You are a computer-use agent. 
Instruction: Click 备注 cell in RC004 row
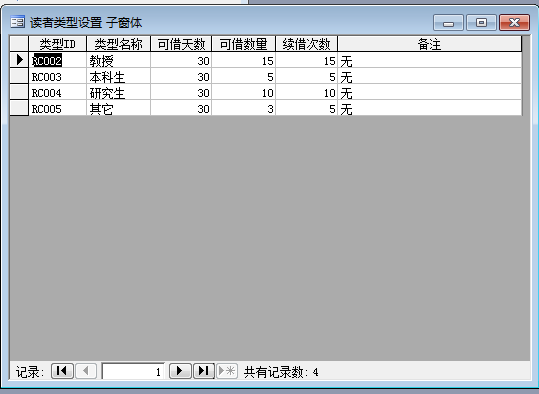coord(429,92)
